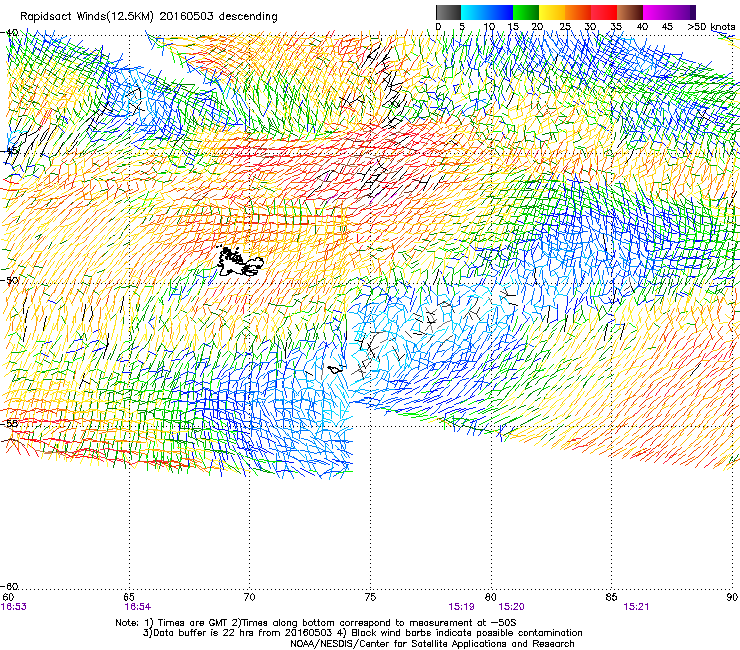Click the '-40' latitude label

[10, 33]
